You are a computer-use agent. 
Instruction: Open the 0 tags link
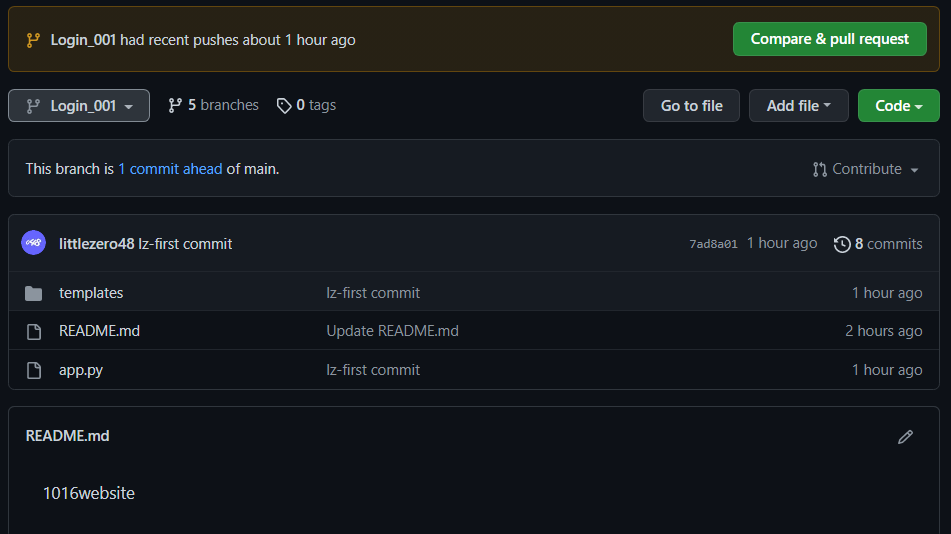[306, 105]
